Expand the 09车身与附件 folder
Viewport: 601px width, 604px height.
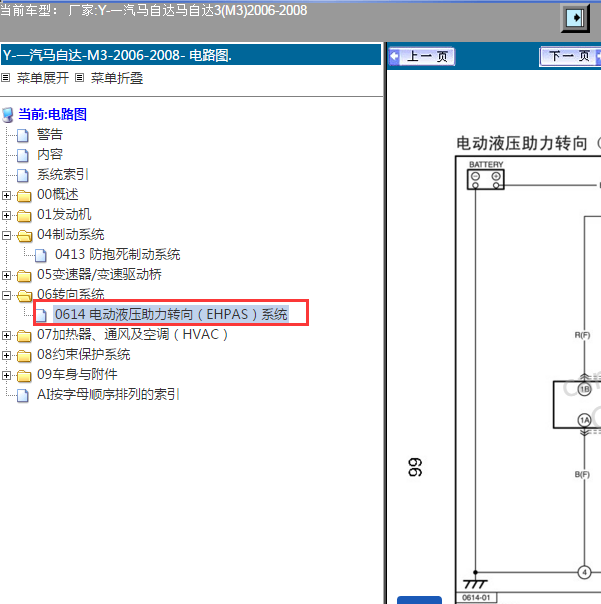(6, 376)
